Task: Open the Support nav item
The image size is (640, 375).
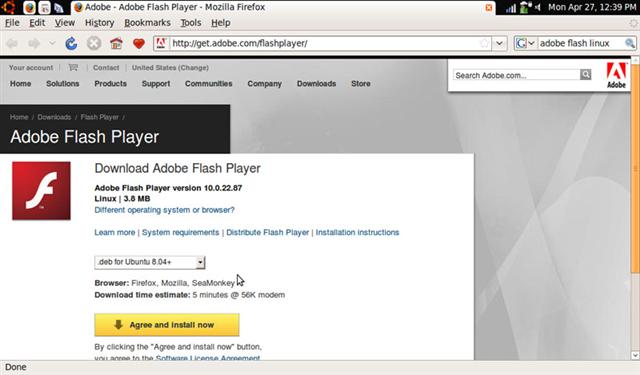Action: (156, 84)
